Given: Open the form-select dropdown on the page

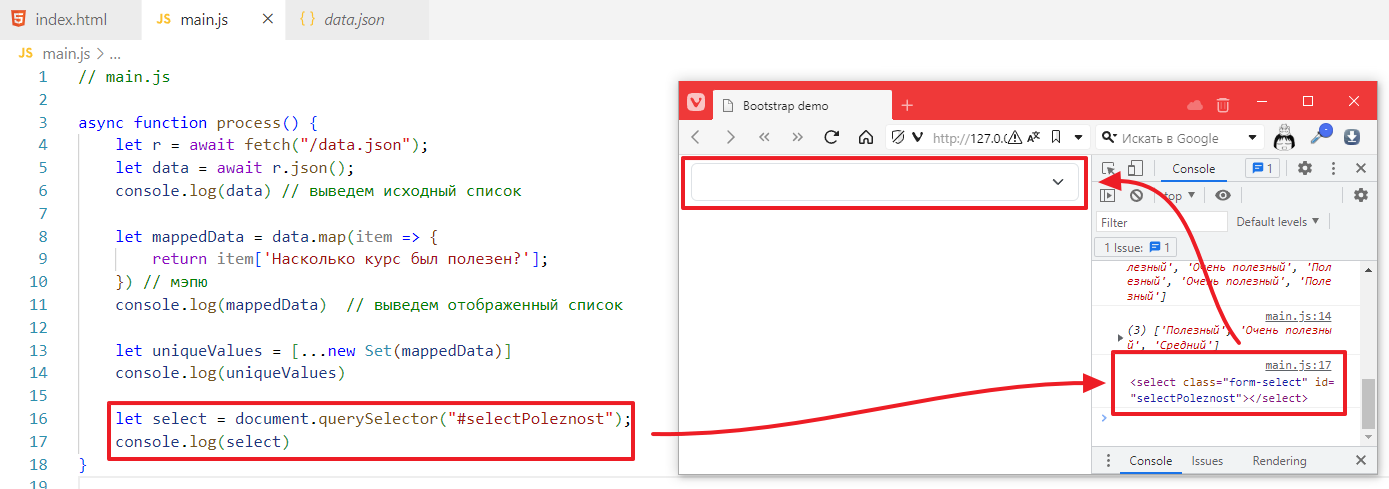Looking at the screenshot, I should click(884, 182).
